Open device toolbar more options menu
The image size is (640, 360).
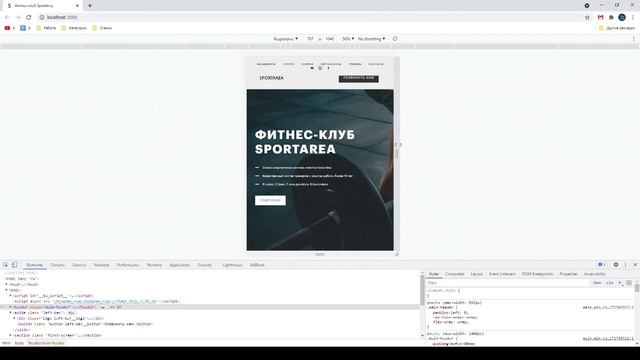pos(634,39)
